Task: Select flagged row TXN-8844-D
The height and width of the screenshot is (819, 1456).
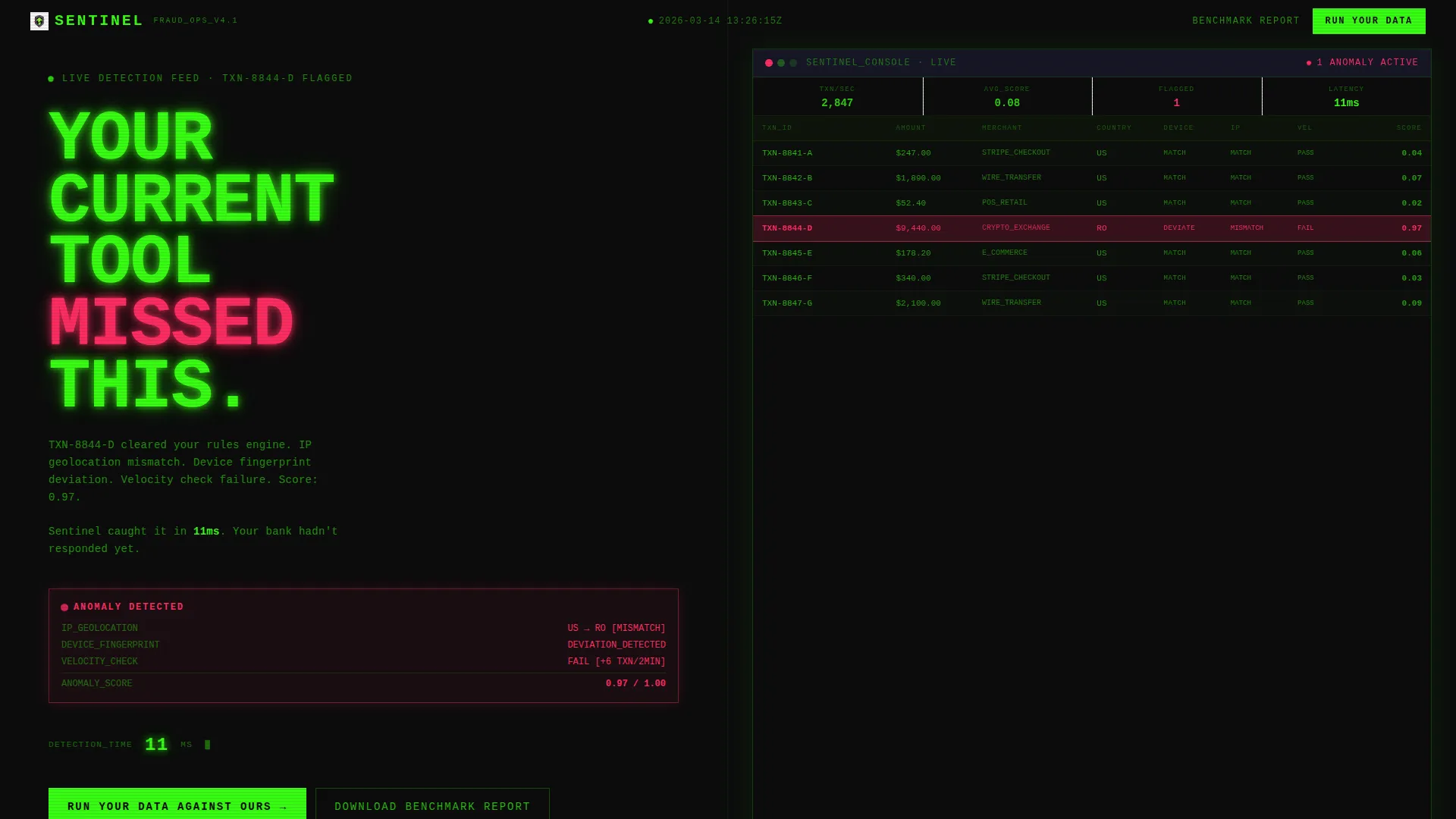Action: (x=1092, y=228)
